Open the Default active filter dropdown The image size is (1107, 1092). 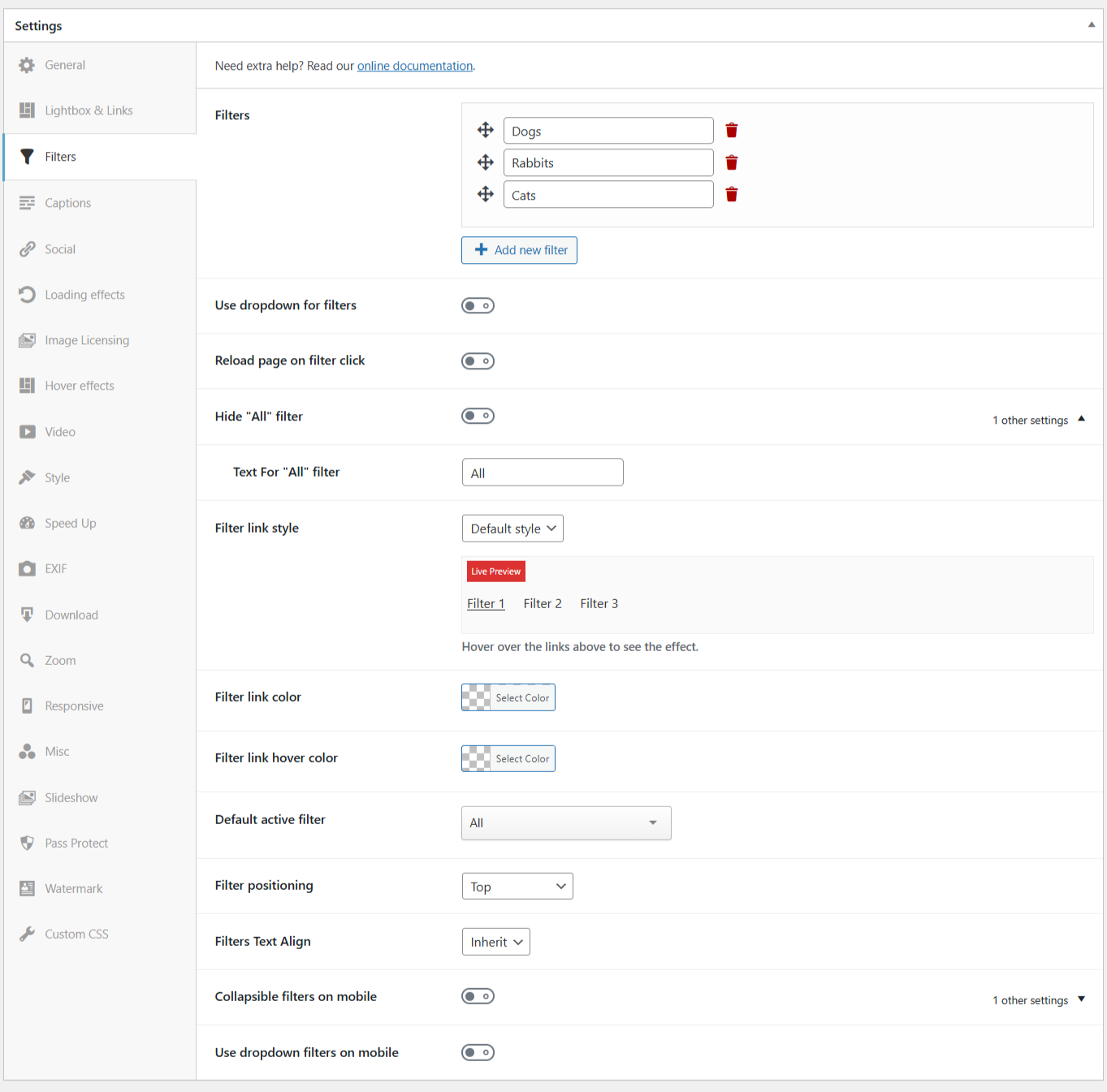pyautogui.click(x=565, y=822)
